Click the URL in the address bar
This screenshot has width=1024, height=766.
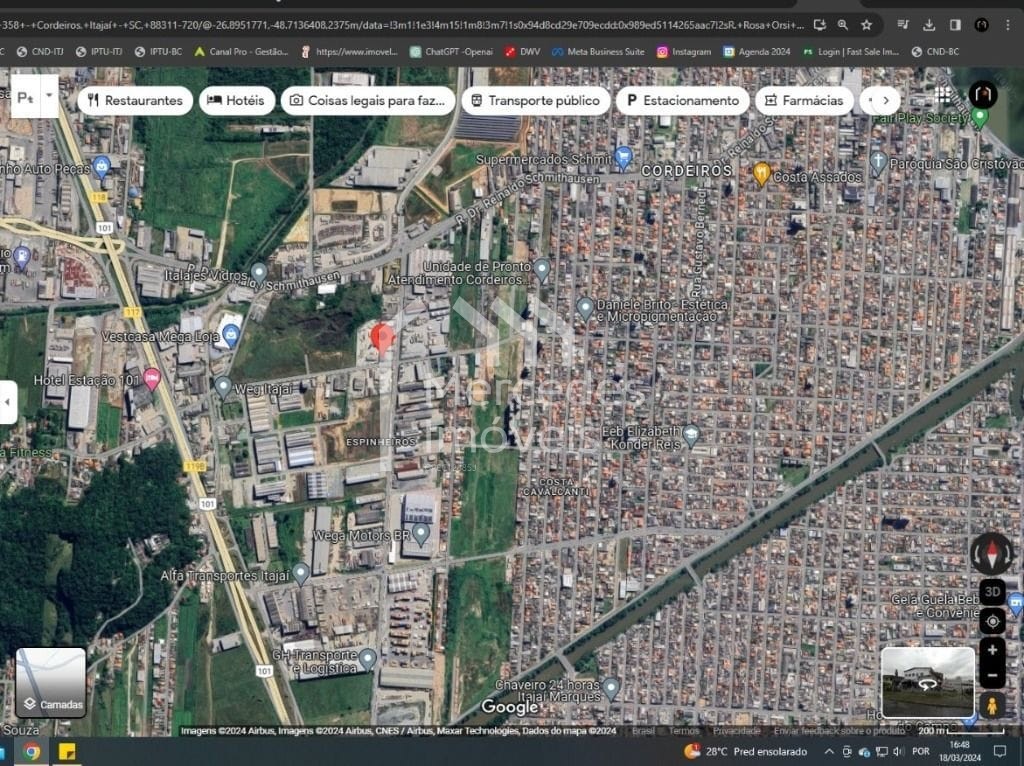pyautogui.click(x=402, y=25)
